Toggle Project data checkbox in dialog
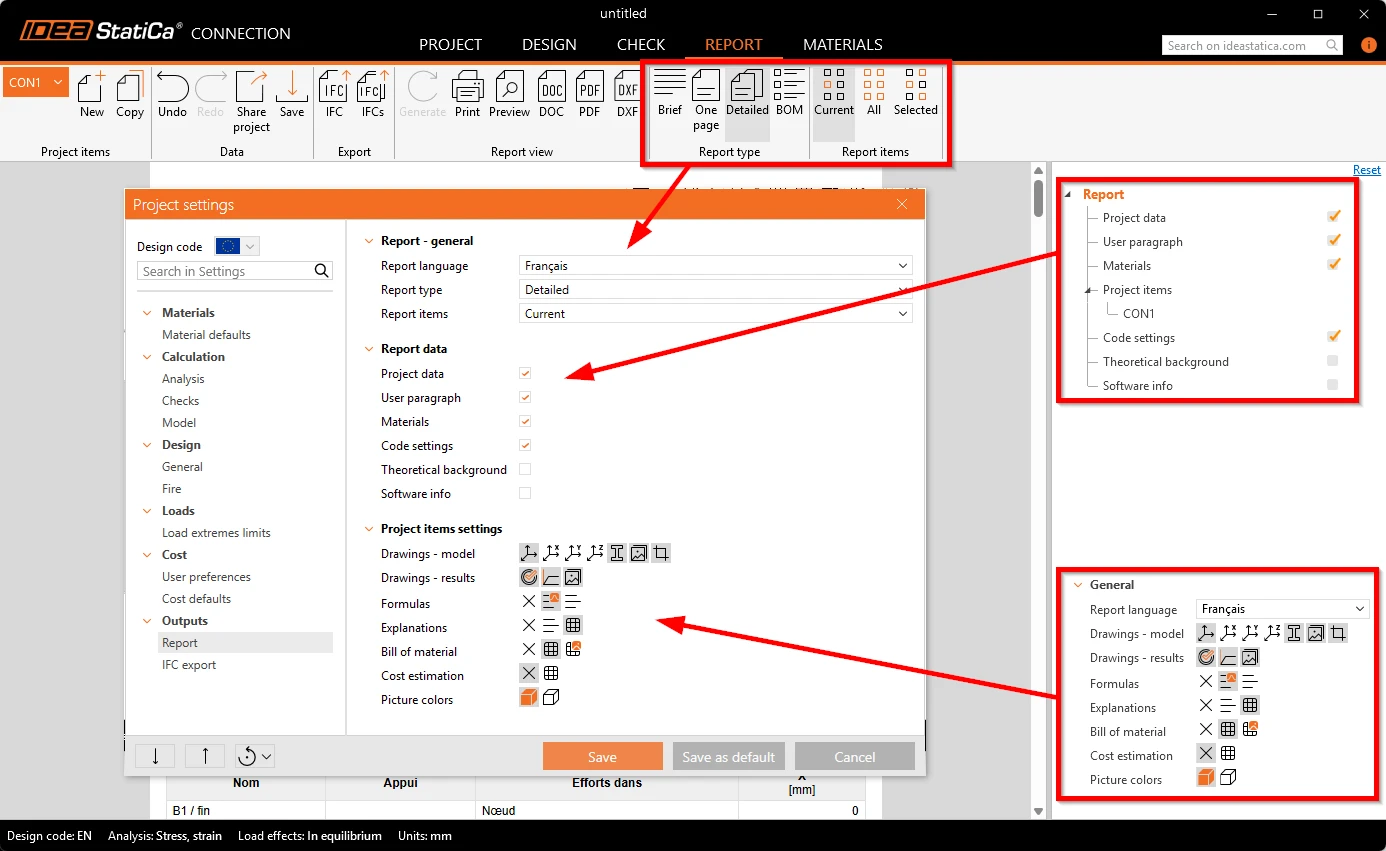This screenshot has width=1386, height=851. (x=525, y=373)
